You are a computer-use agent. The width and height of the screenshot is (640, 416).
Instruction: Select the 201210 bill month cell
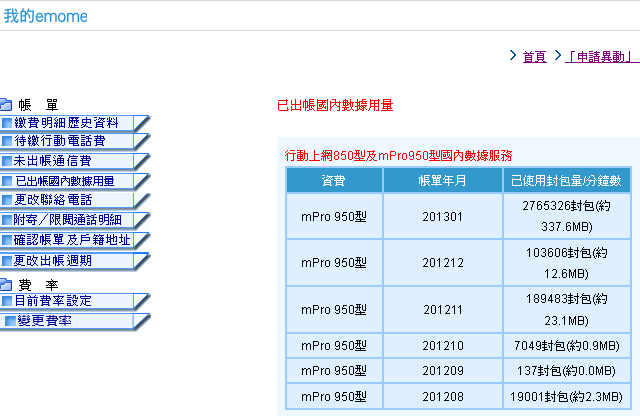[x=442, y=346]
